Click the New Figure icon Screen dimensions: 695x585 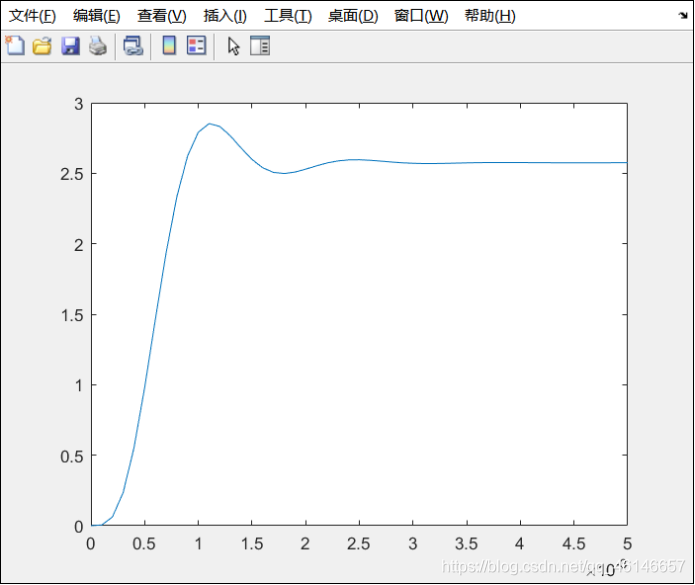point(15,46)
